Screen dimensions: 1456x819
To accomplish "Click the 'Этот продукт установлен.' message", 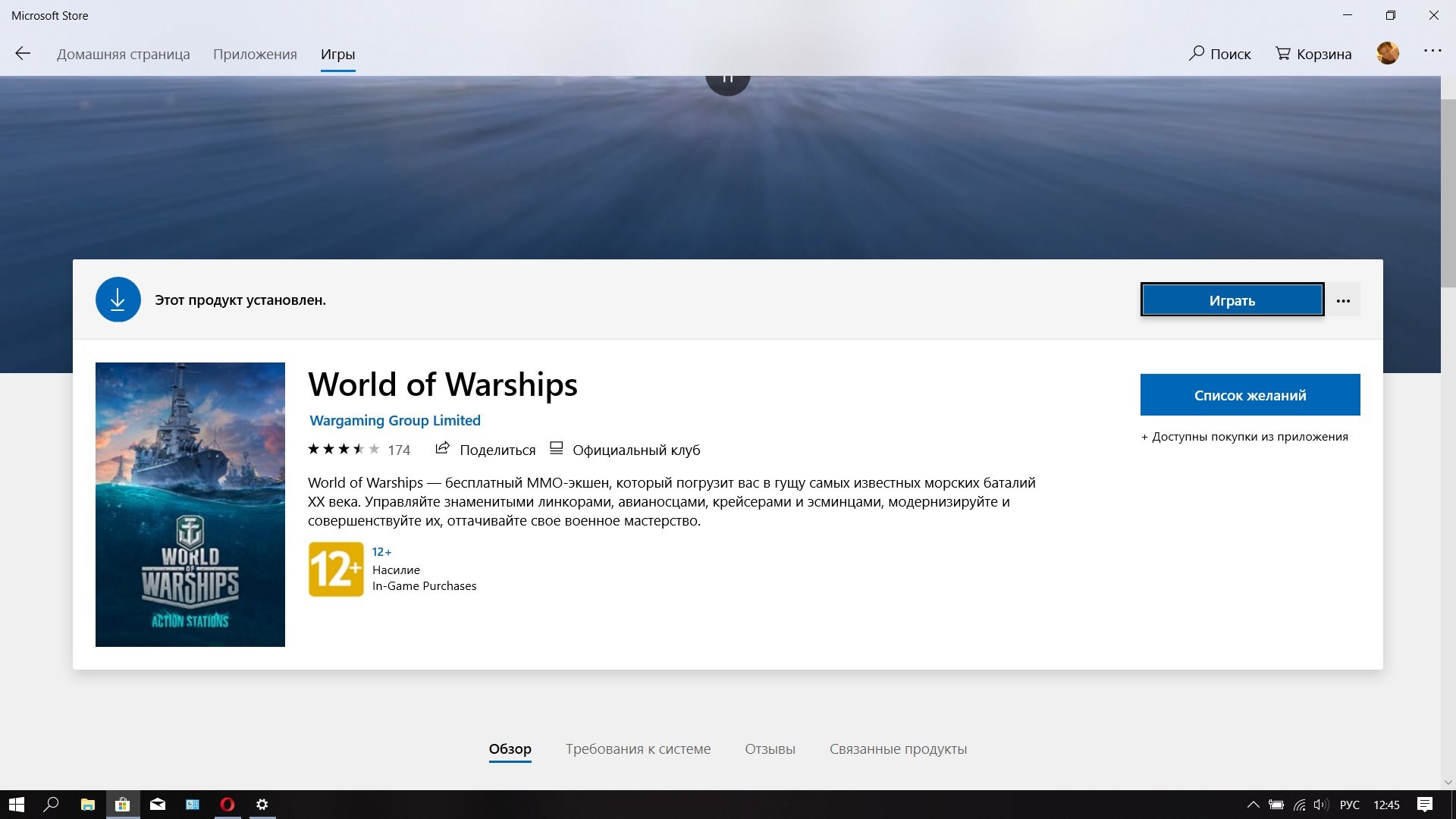I will [240, 300].
